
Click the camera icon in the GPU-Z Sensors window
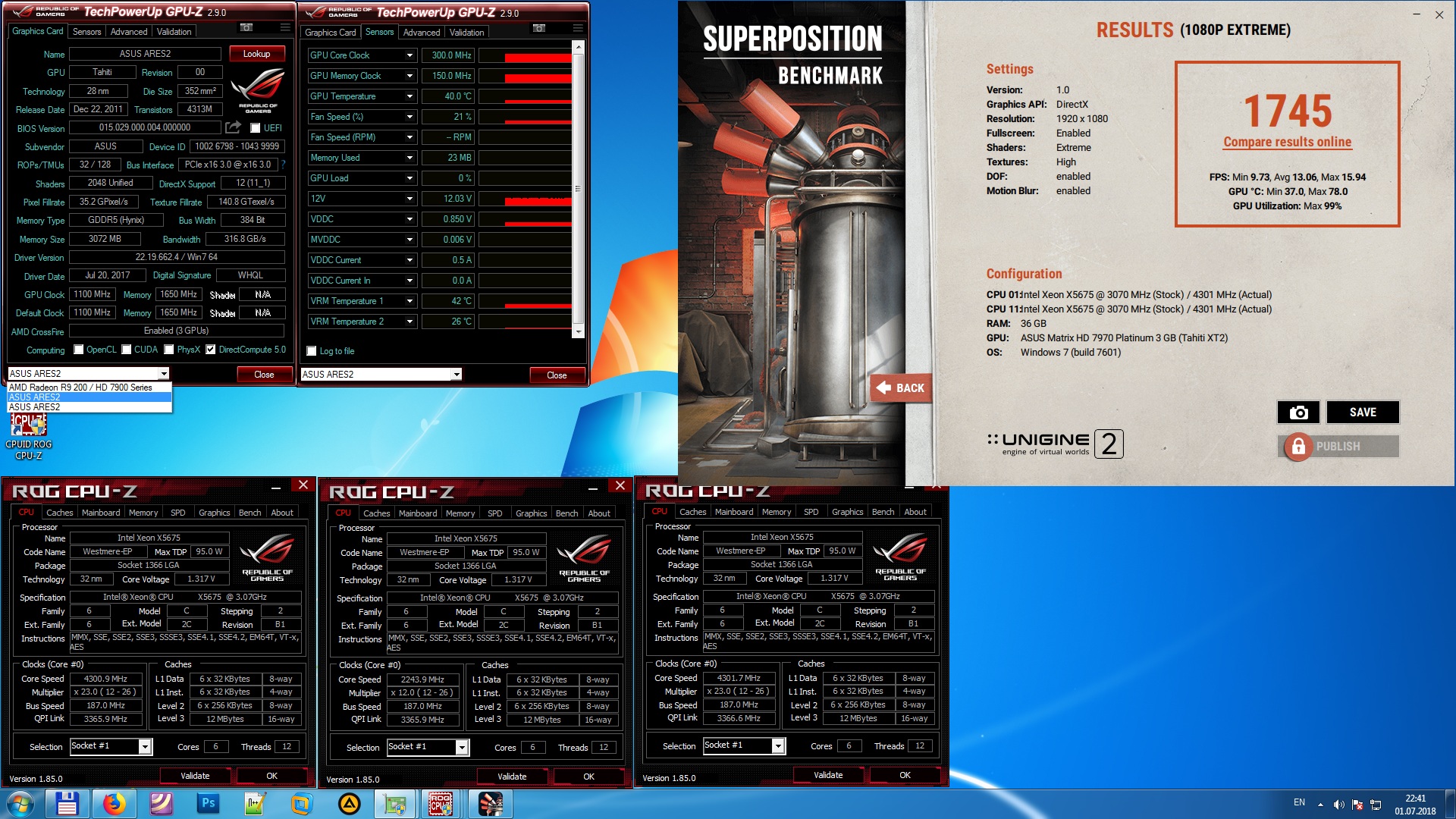[x=539, y=29]
